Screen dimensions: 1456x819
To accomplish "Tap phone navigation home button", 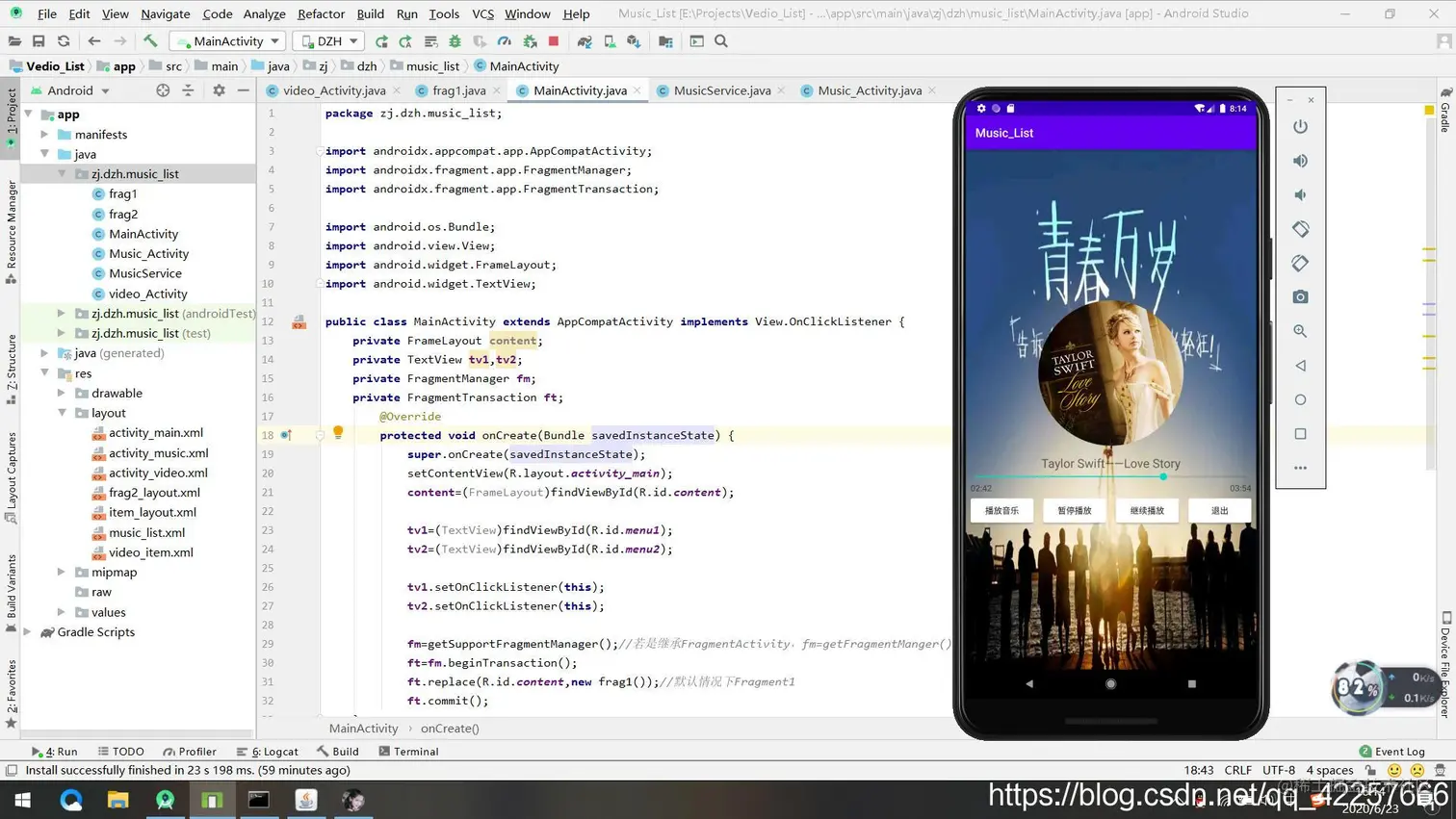I will 1110,683.
